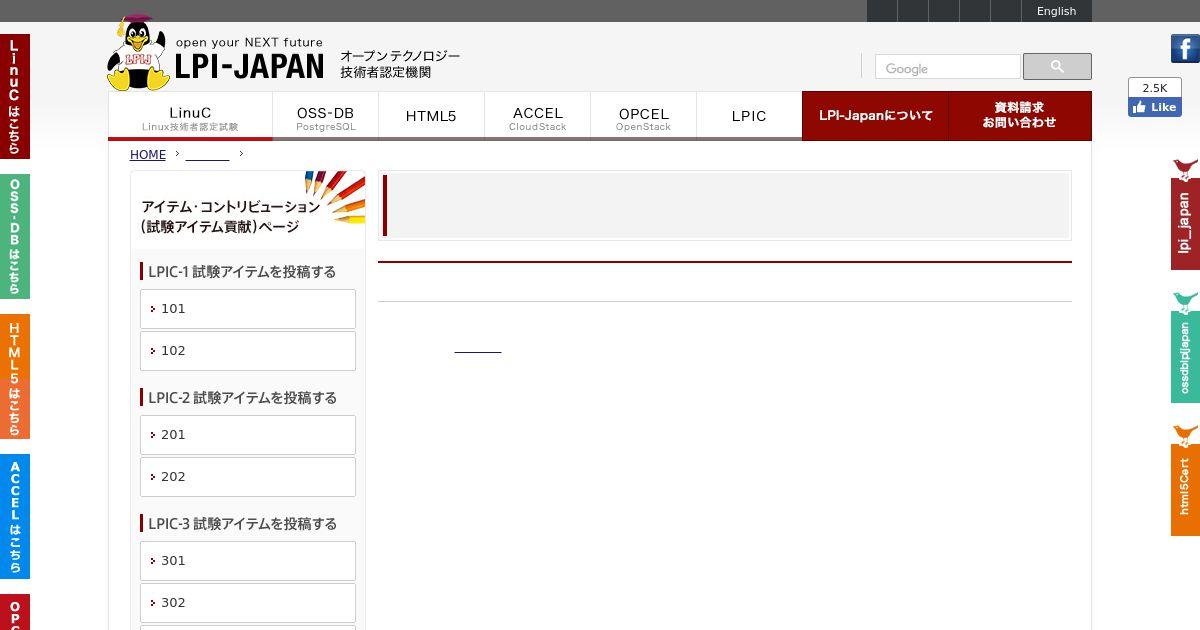This screenshot has width=1200, height=630.
Task: Open the html5Cert Twitter side tab
Action: point(1185,480)
